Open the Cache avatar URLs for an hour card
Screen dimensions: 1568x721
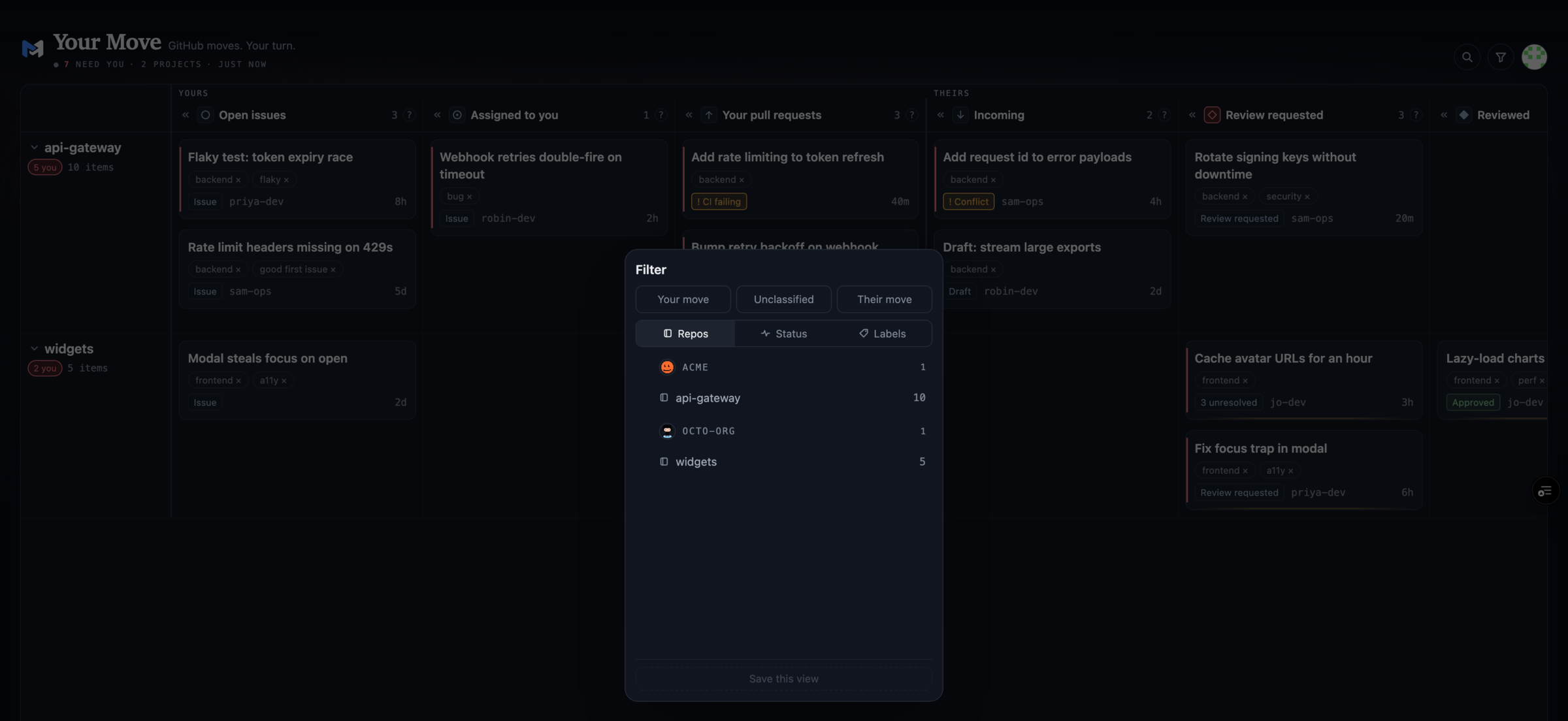tap(1303, 380)
